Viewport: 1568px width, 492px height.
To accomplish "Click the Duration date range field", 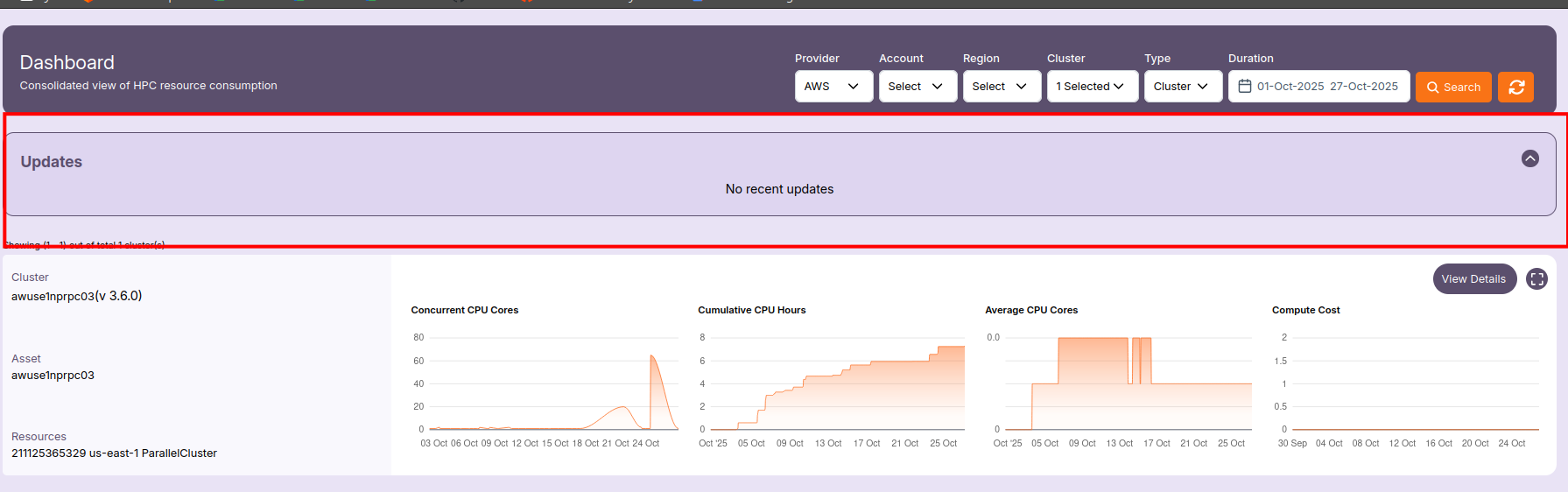I will click(x=1318, y=86).
